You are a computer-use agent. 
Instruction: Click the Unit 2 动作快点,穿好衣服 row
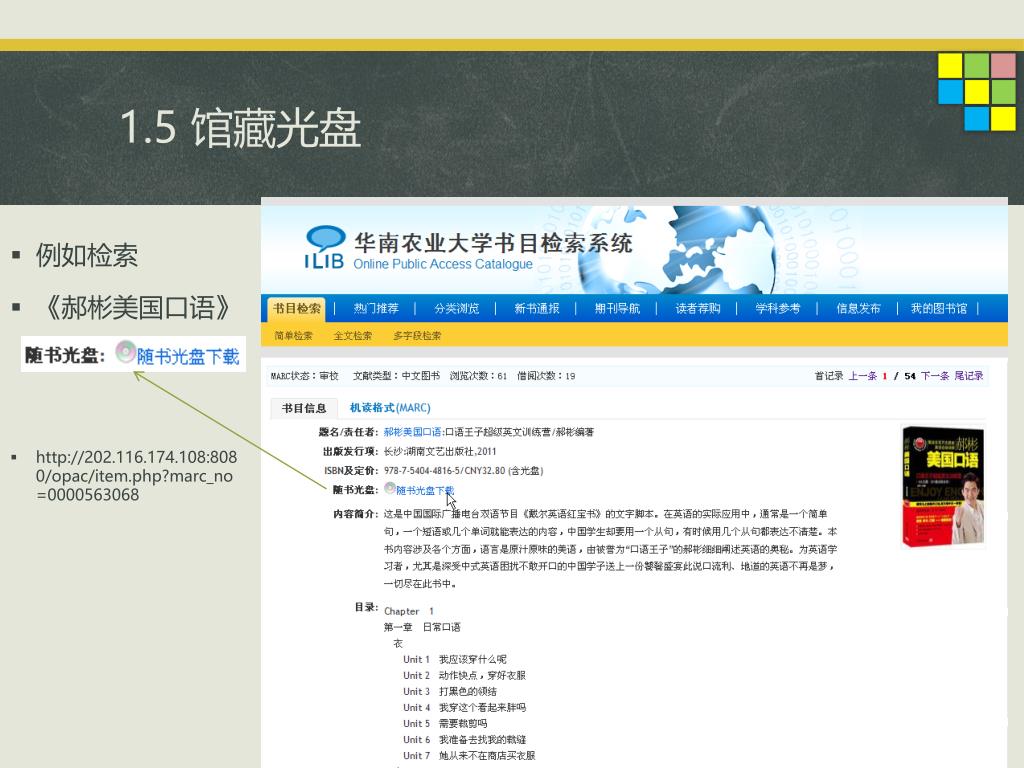click(x=464, y=675)
